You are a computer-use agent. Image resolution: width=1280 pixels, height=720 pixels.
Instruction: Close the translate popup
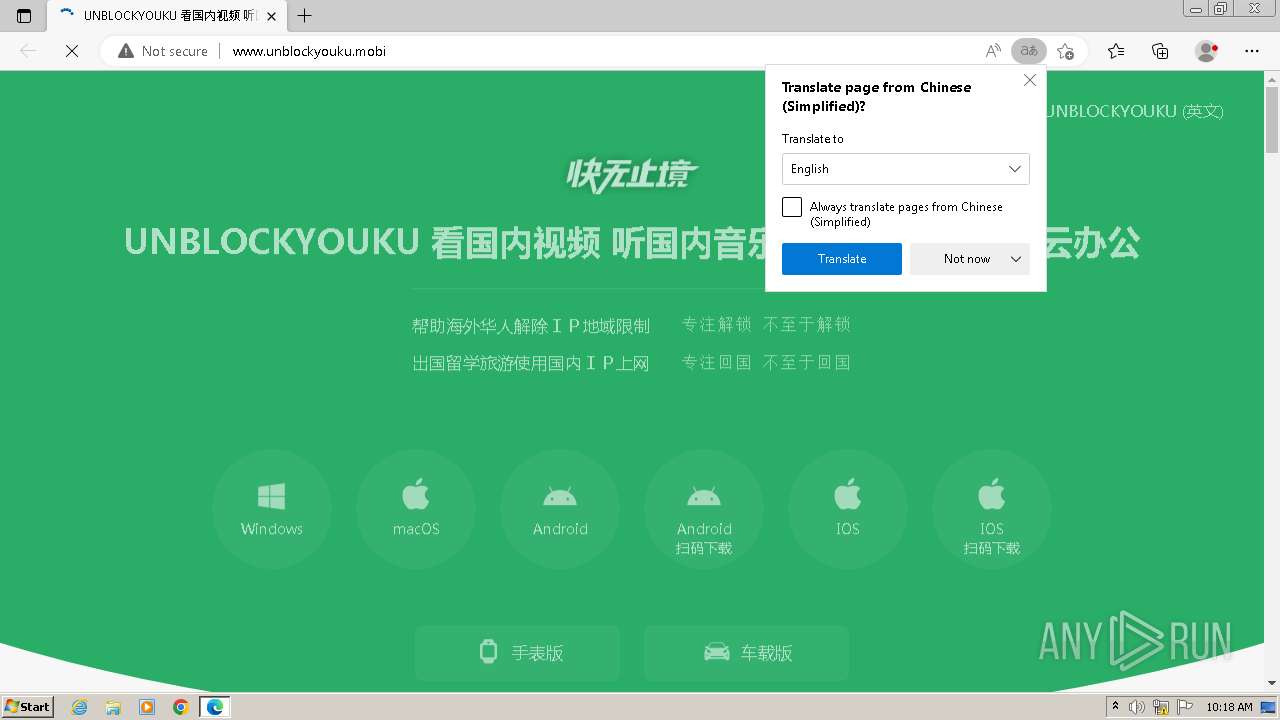(1030, 80)
